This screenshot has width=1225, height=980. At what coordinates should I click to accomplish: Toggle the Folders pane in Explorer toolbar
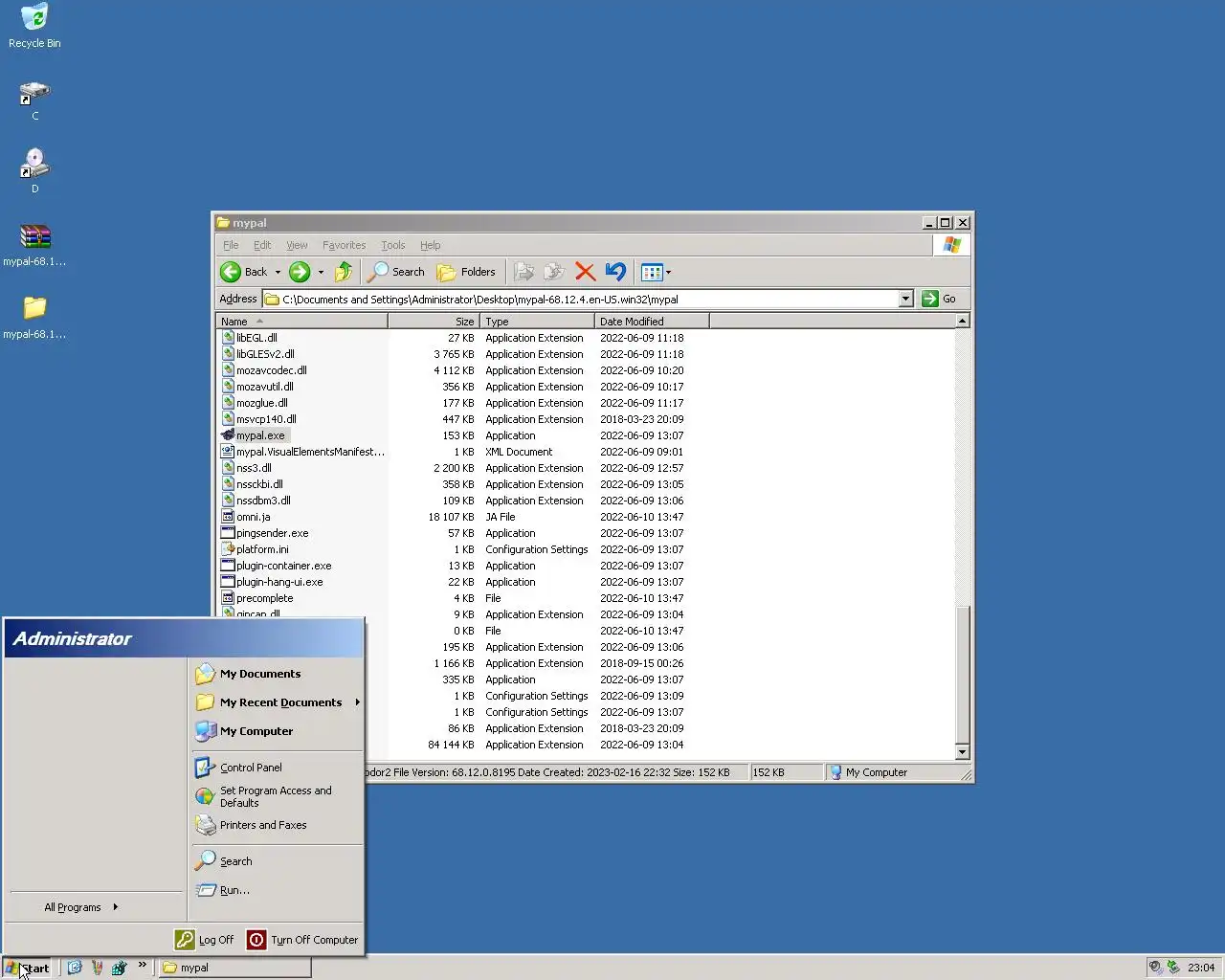click(x=466, y=272)
